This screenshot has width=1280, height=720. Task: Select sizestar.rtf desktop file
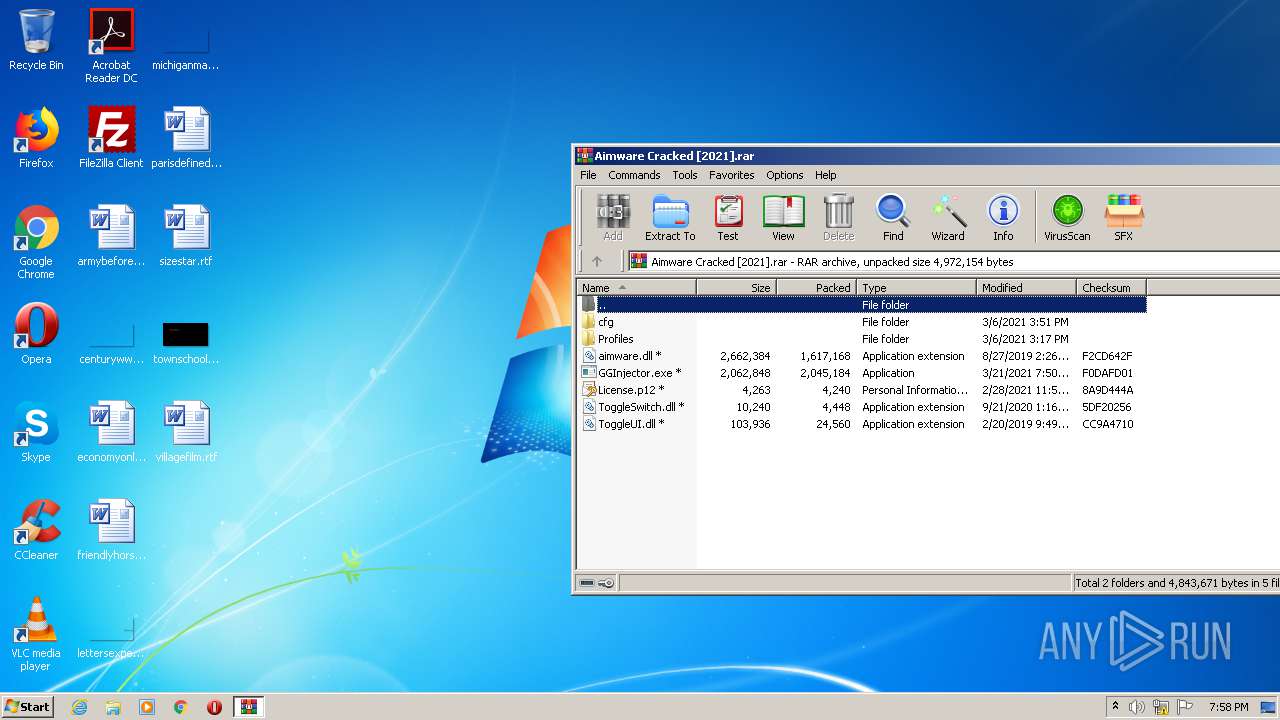click(186, 236)
